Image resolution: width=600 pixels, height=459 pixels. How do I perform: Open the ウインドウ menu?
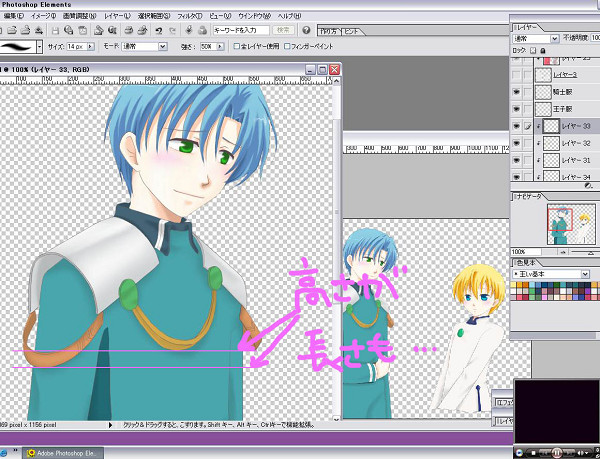[254, 16]
